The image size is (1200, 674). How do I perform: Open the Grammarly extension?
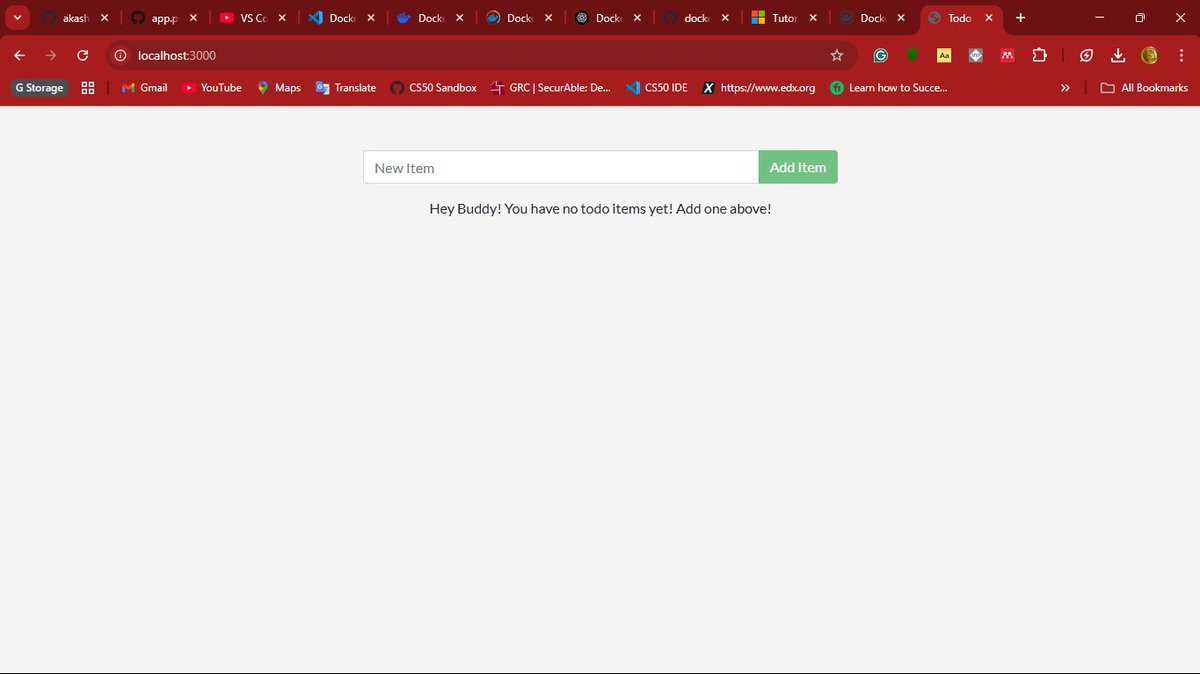[880, 55]
